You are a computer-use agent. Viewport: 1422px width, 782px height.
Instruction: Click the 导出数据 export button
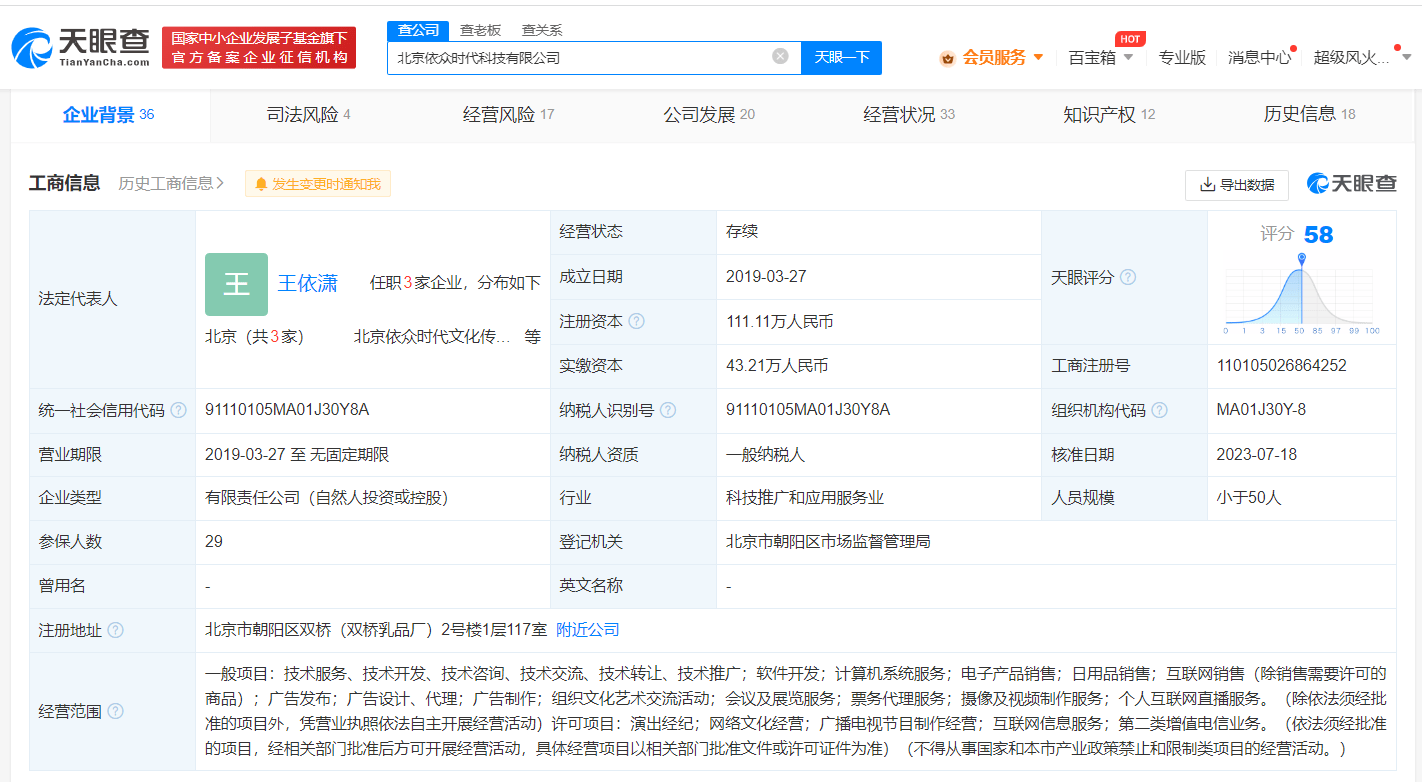click(x=1236, y=185)
